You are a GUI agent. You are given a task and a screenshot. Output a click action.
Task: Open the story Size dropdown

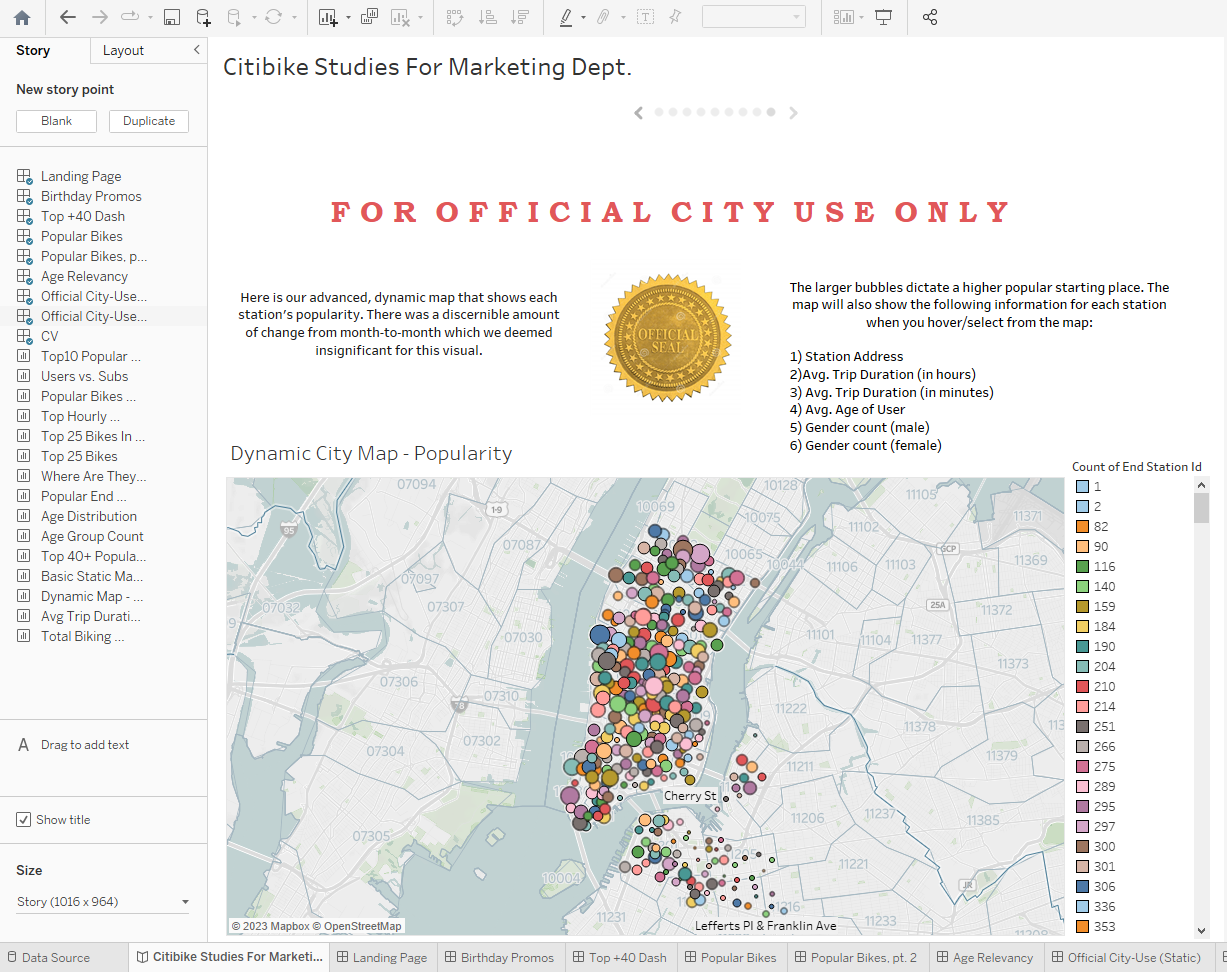[x=103, y=901]
